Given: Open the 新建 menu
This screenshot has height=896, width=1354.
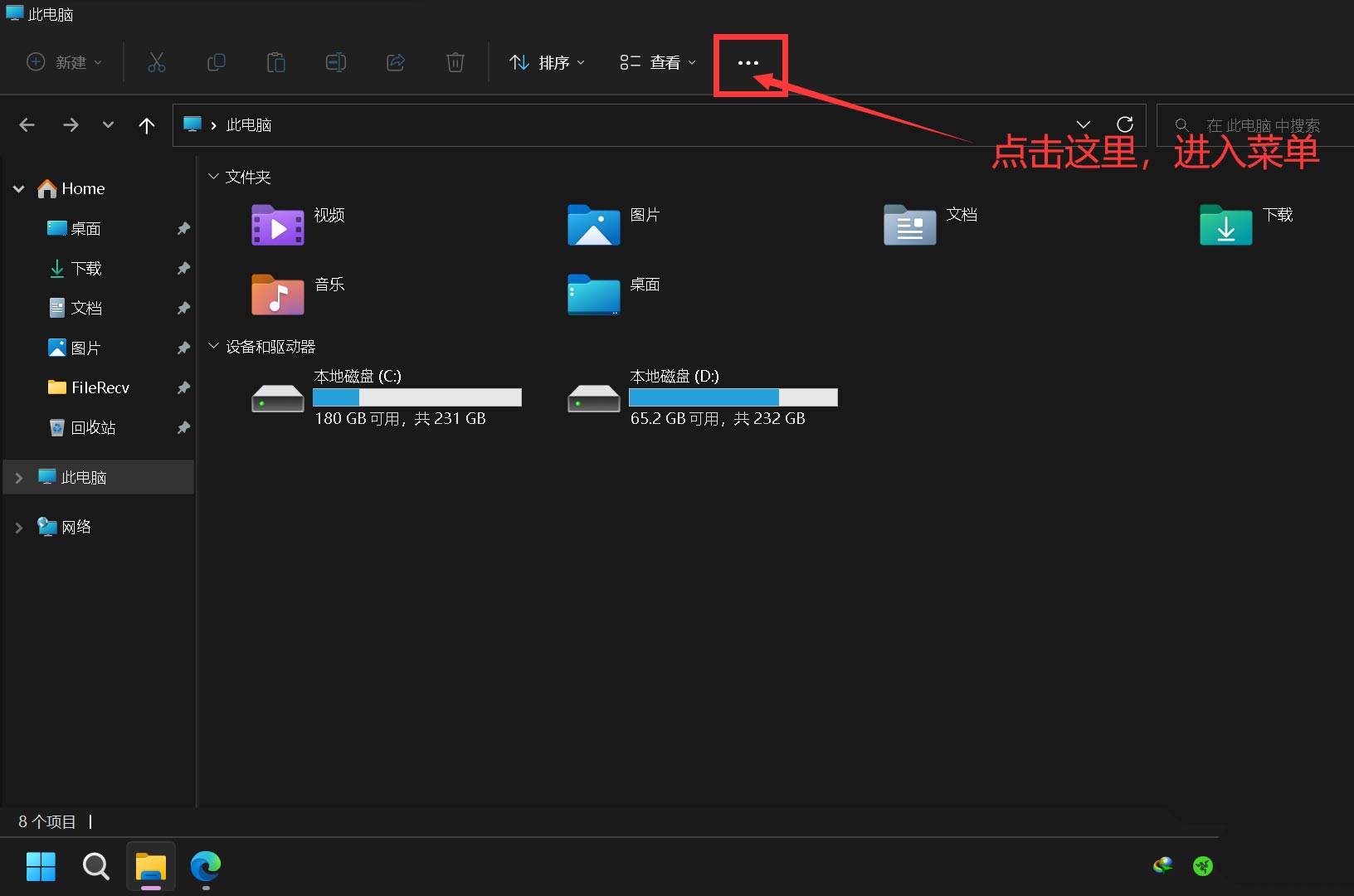Looking at the screenshot, I should coord(64,62).
